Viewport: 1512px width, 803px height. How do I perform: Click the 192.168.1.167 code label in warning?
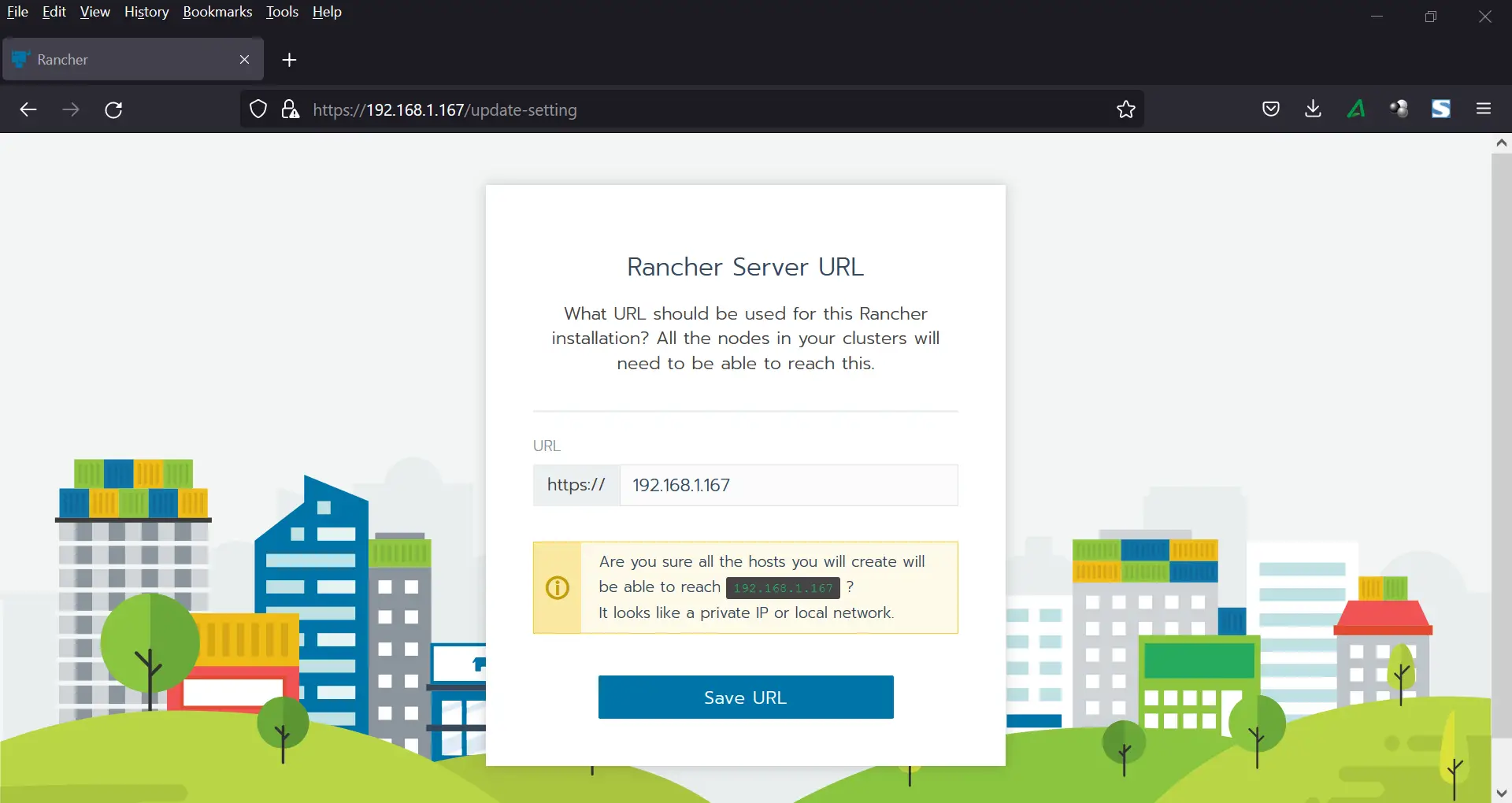[x=784, y=588]
